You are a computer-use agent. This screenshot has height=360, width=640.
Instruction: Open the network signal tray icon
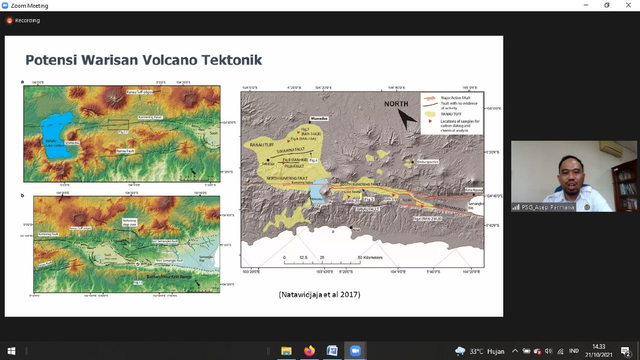560,351
